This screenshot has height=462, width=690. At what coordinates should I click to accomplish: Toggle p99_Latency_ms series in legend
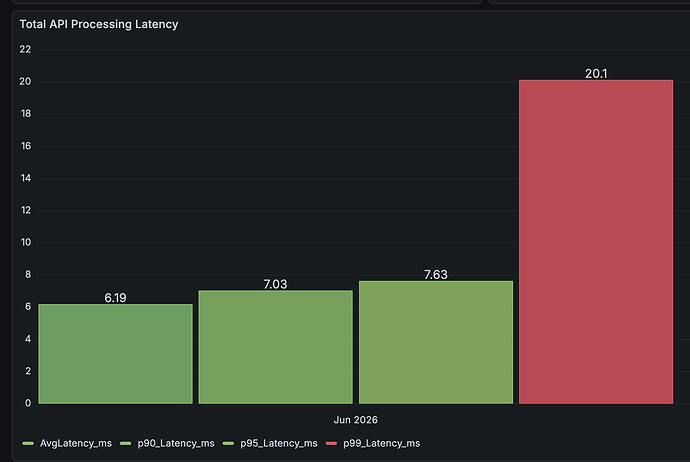click(382, 443)
